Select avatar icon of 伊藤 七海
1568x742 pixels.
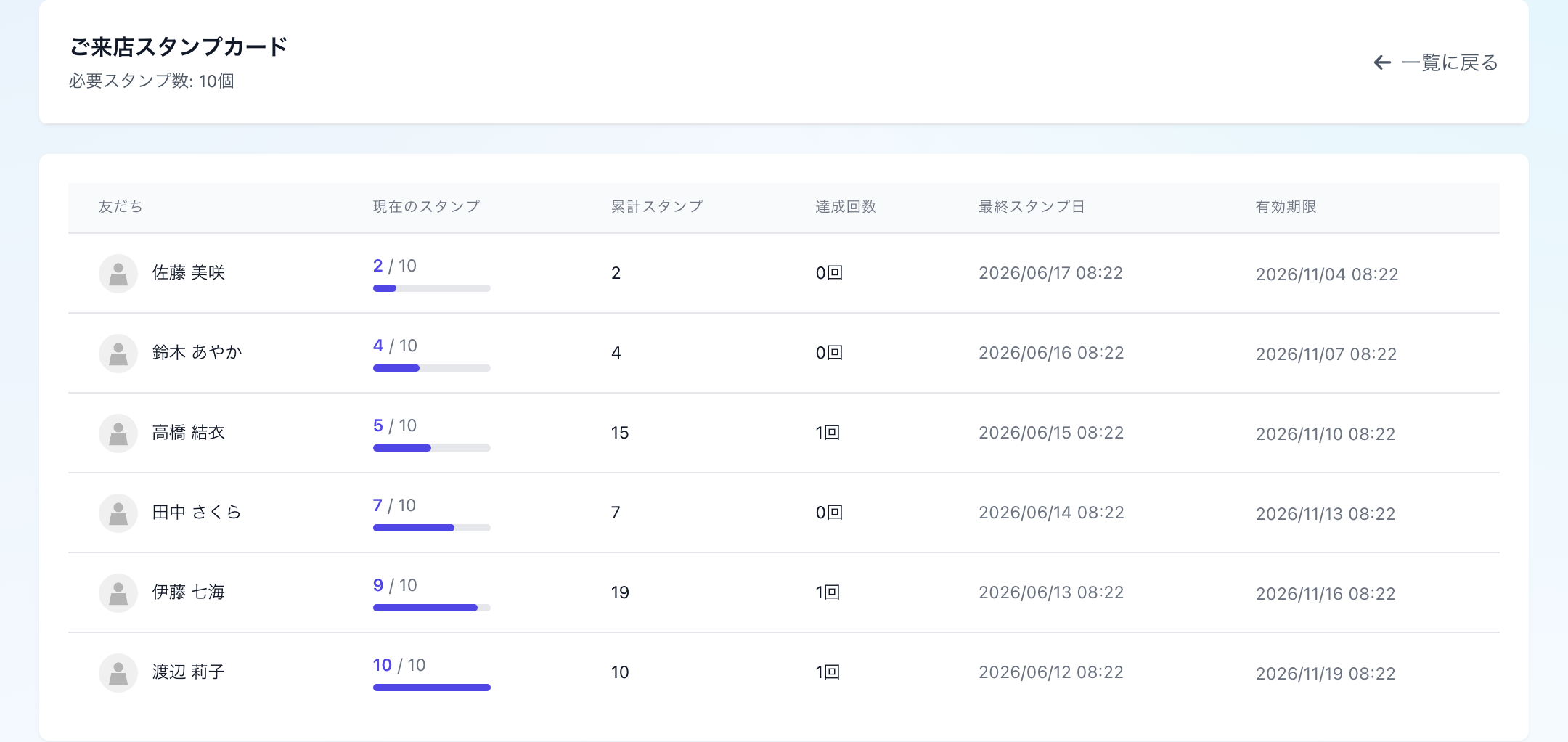tap(118, 593)
